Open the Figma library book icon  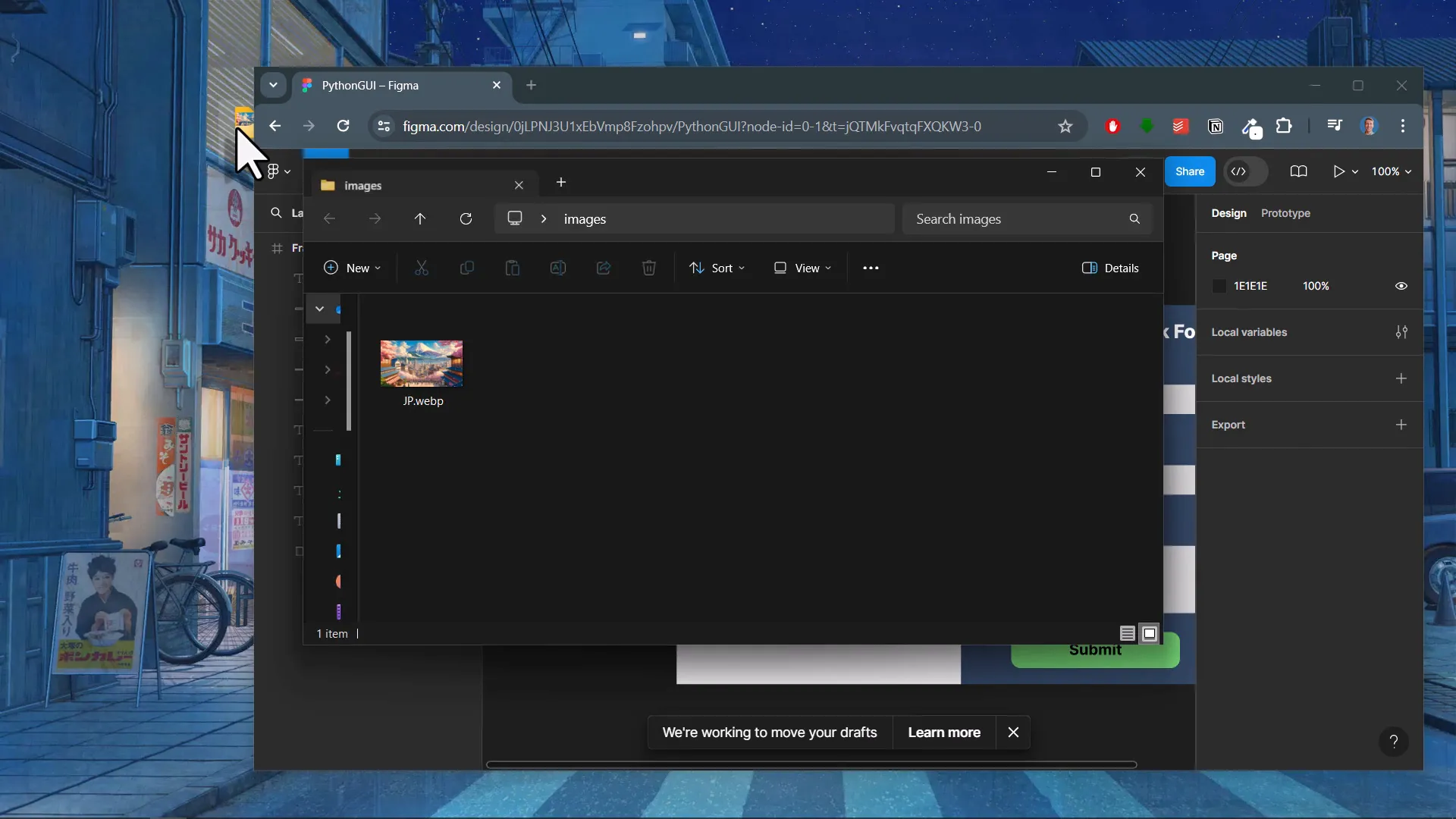[x=1299, y=171]
